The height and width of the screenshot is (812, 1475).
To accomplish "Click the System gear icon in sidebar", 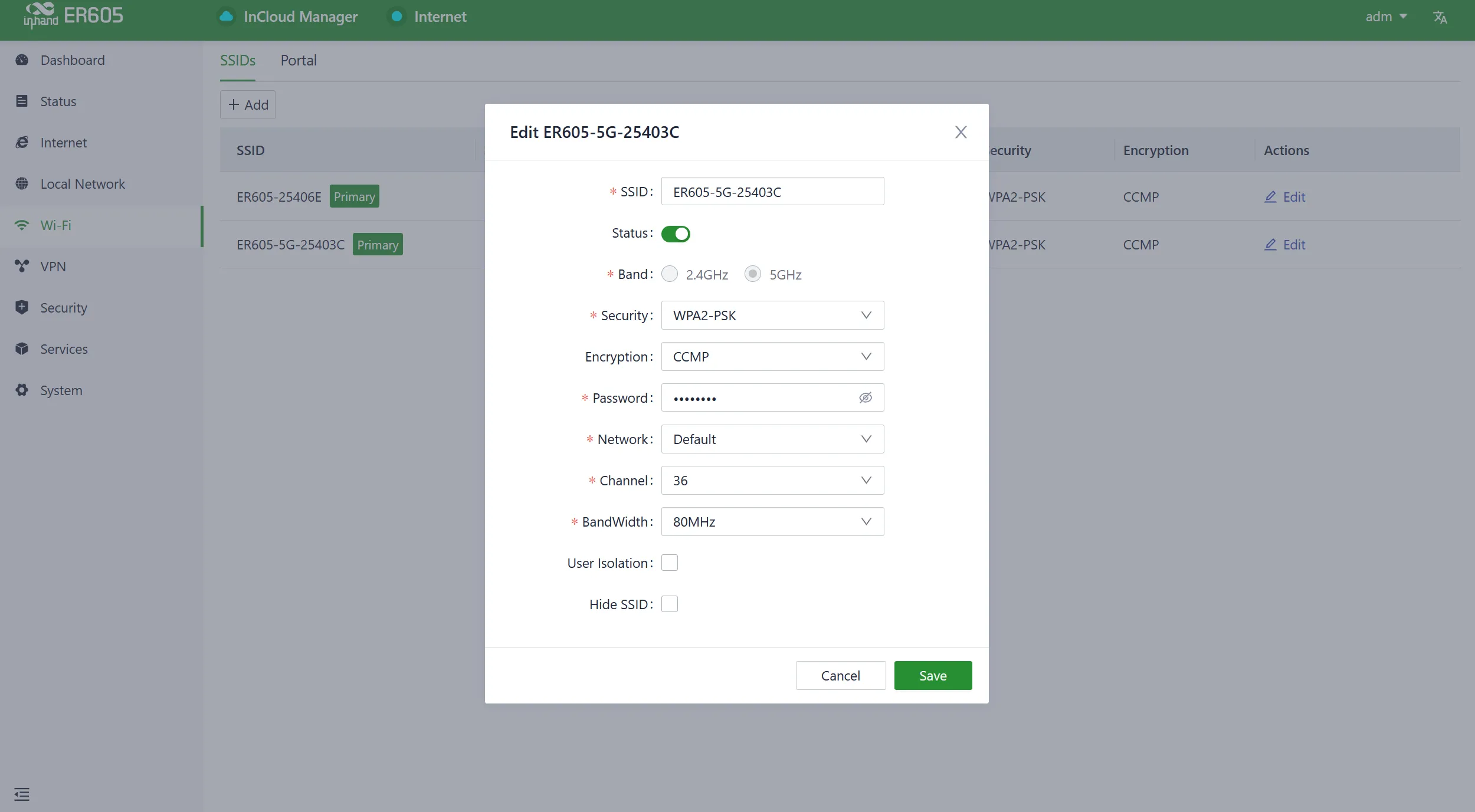I will pos(22,390).
